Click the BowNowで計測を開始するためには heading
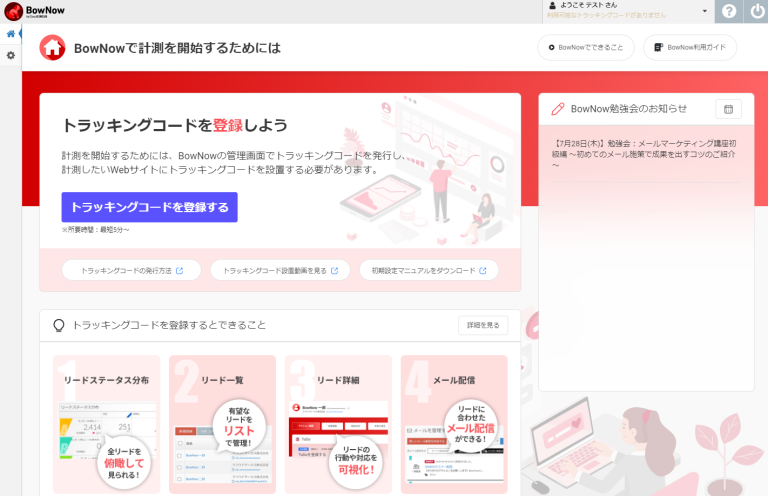This screenshot has width=768, height=496. coord(177,48)
